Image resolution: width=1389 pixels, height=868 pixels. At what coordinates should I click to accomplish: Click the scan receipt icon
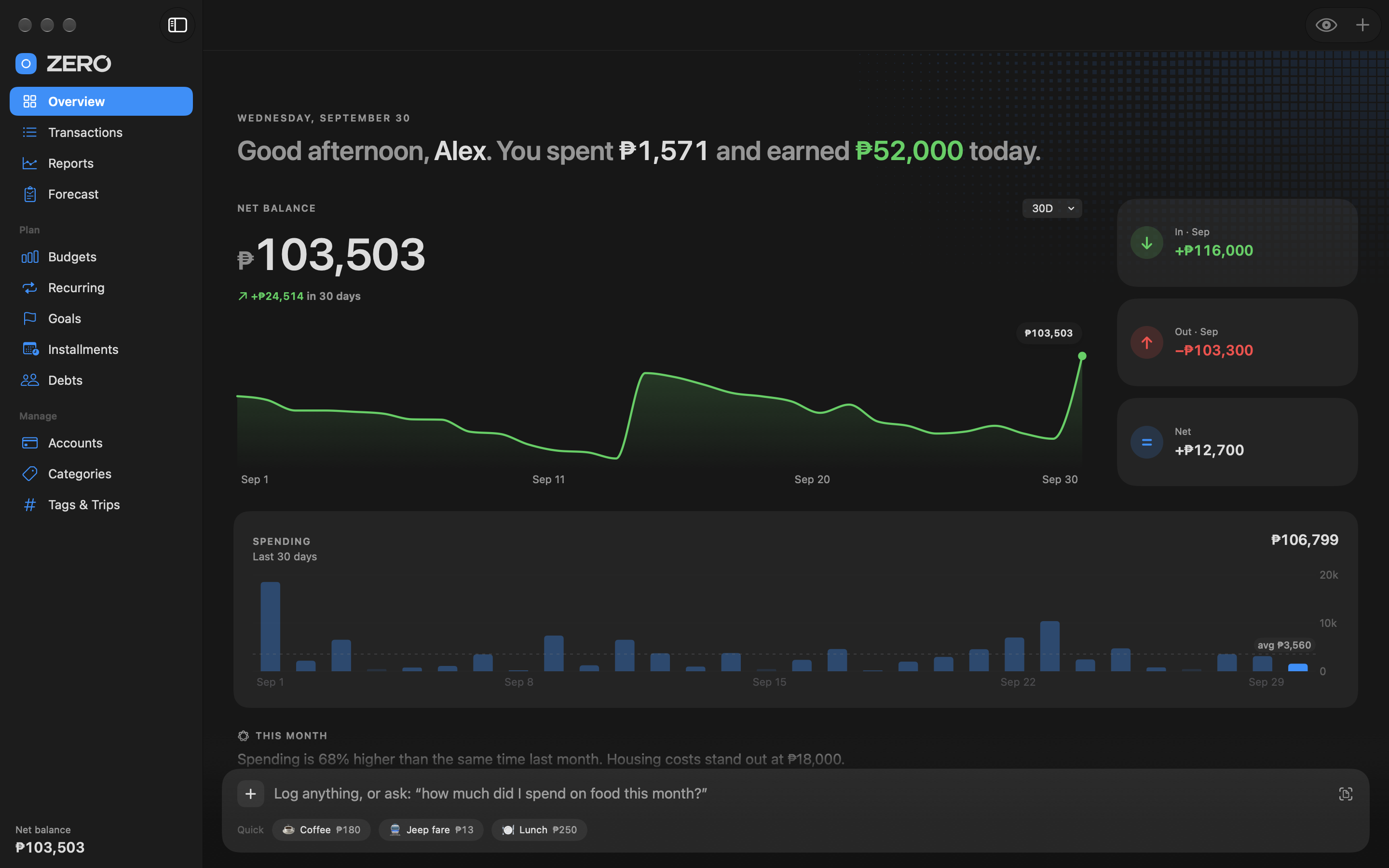tap(1346, 794)
